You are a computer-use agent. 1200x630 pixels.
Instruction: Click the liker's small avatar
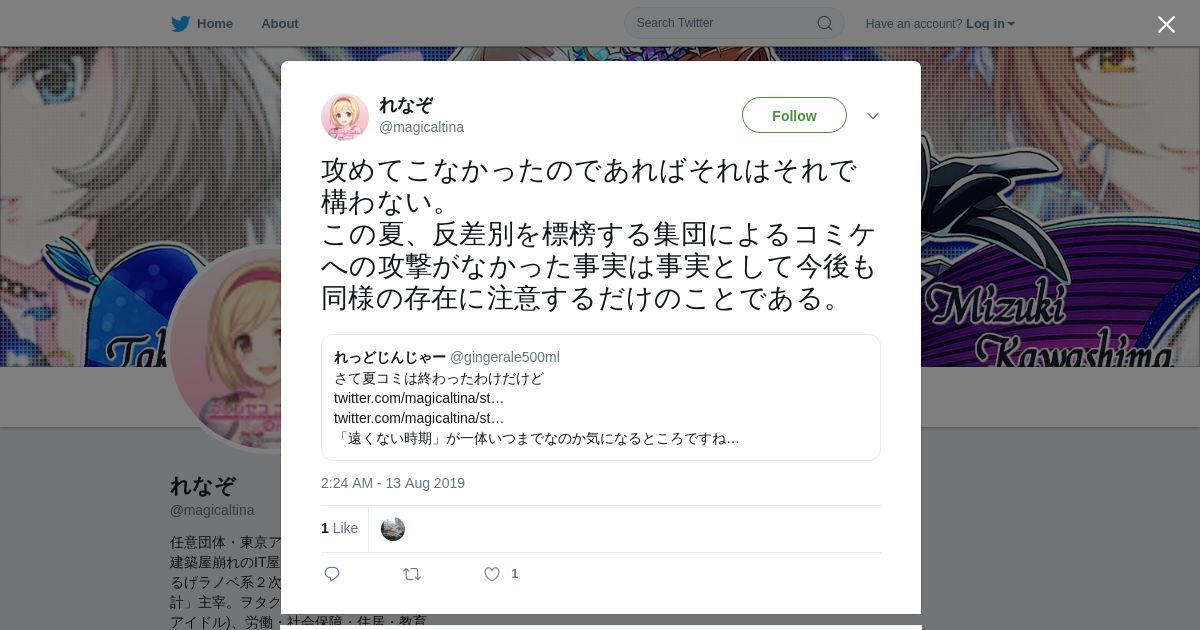coord(393,529)
